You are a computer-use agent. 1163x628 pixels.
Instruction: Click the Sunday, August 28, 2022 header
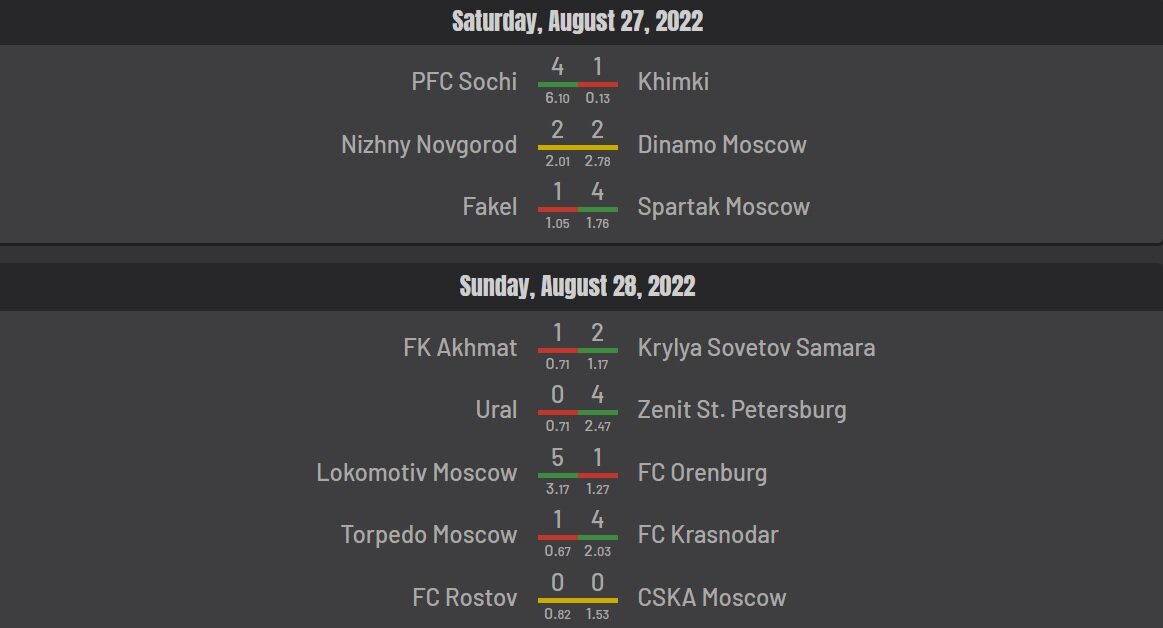578,286
